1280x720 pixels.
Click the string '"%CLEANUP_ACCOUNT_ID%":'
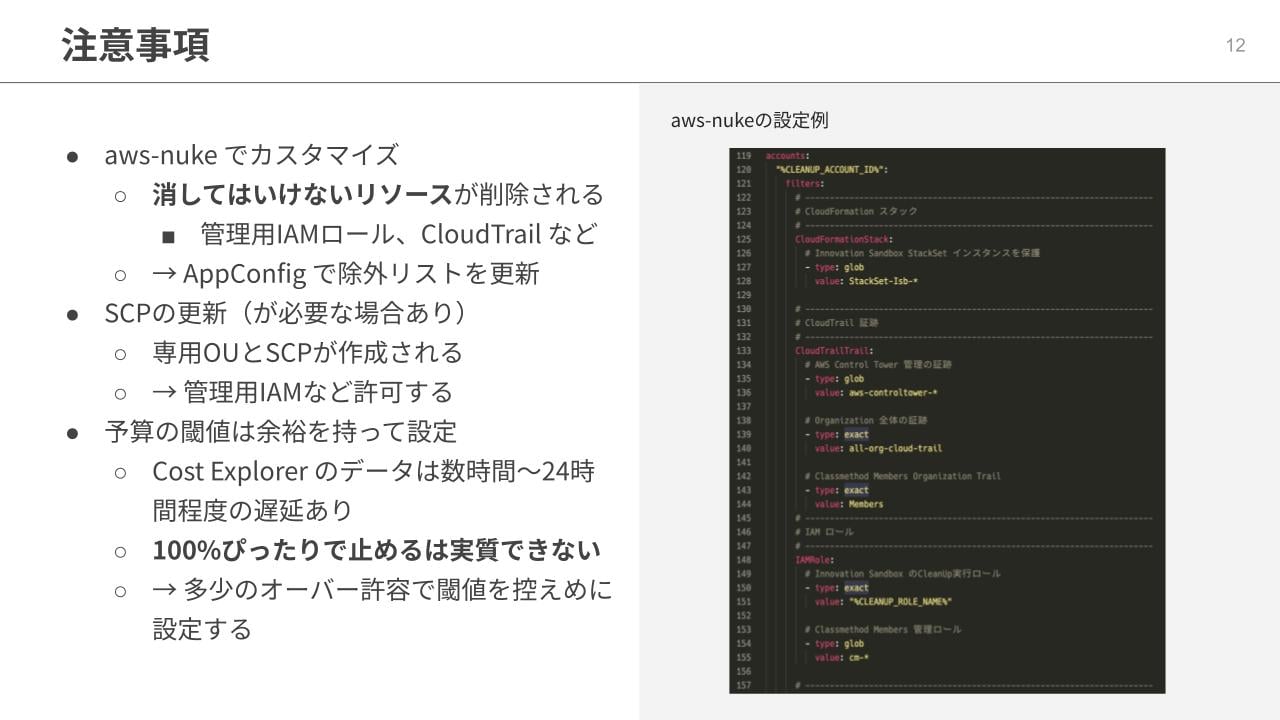832,170
